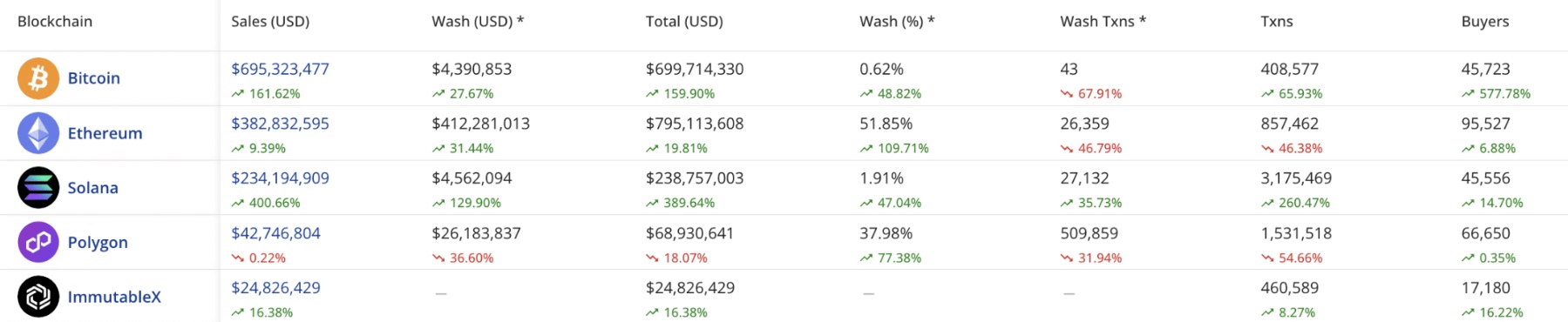Viewport: 1568px width, 322px height.
Task: Click the Solana logo icon
Action: tap(38, 188)
